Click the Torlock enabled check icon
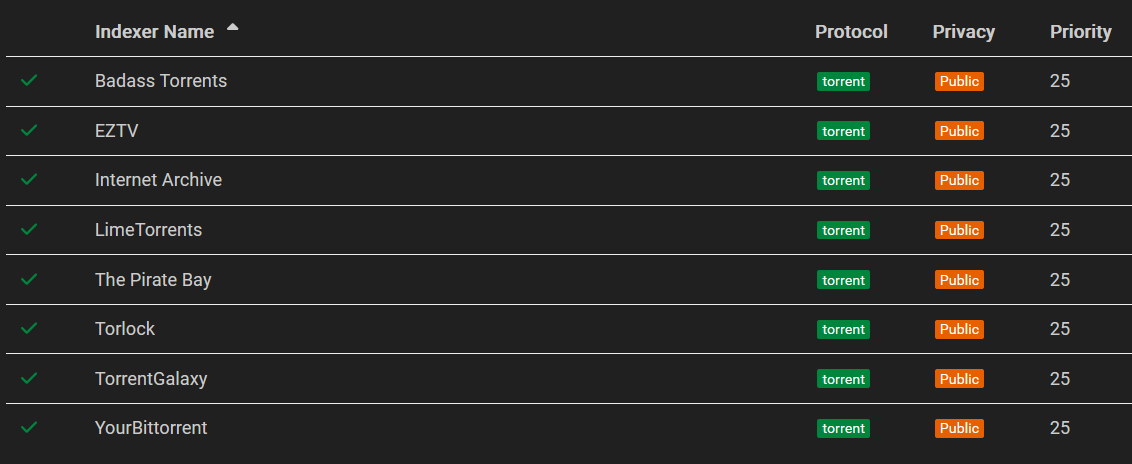Screen dimensions: 1132x464 [29, 328]
